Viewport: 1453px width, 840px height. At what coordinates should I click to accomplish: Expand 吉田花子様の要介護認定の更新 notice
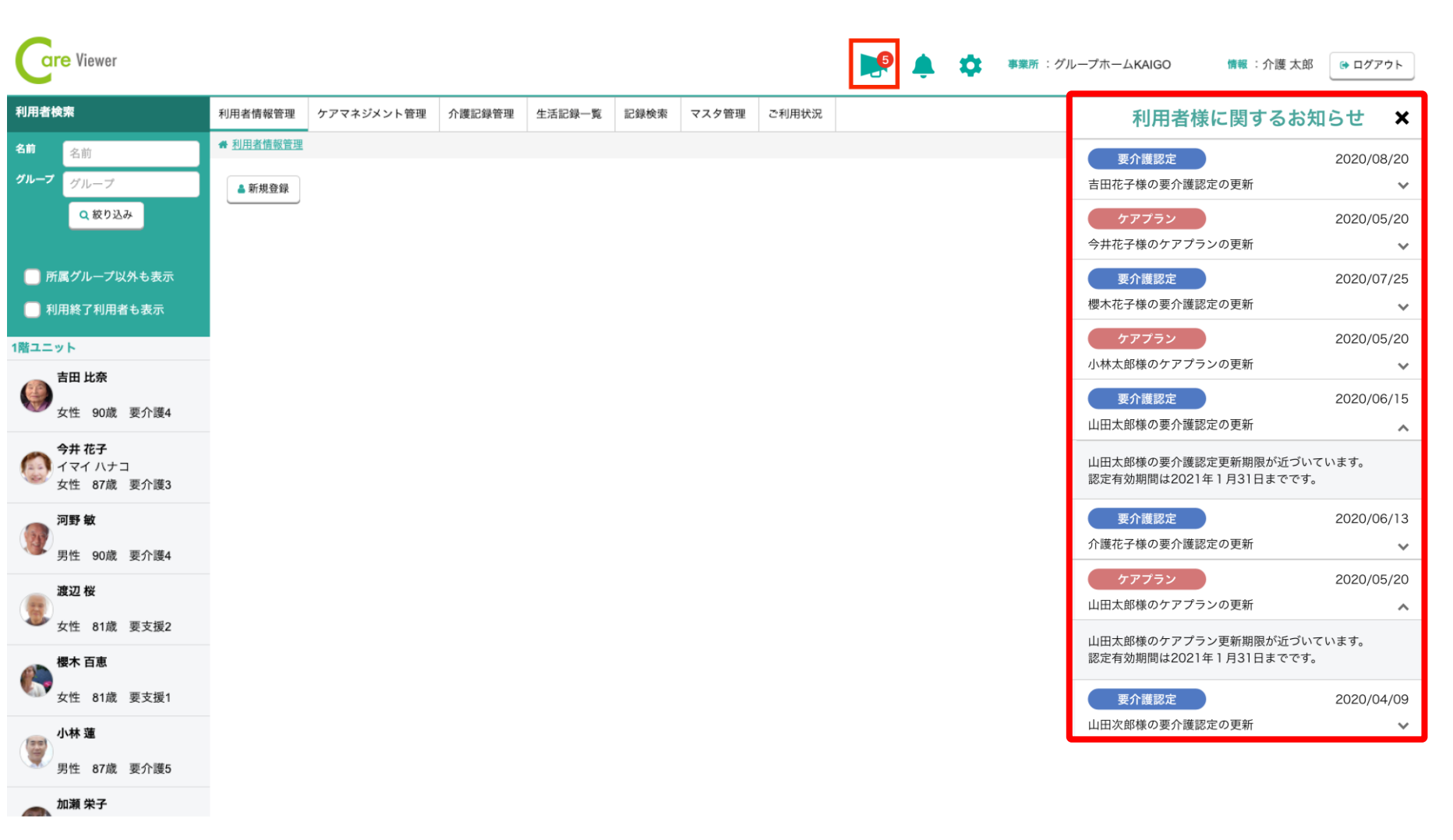point(1402,185)
